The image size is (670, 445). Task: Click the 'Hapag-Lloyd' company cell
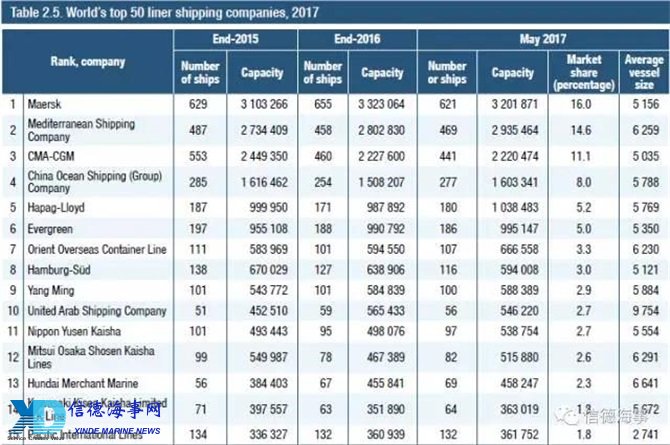pos(56,208)
